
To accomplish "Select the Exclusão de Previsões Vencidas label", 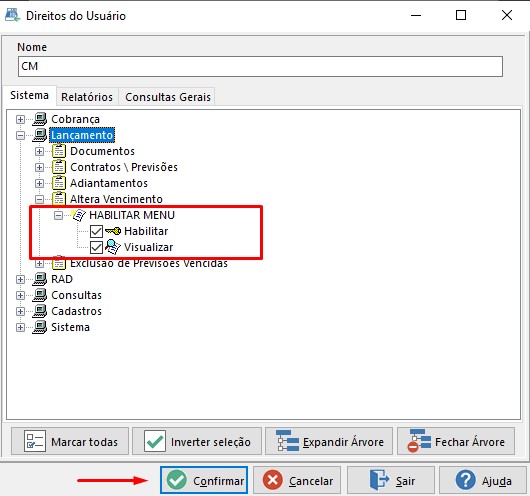I will point(149,263).
